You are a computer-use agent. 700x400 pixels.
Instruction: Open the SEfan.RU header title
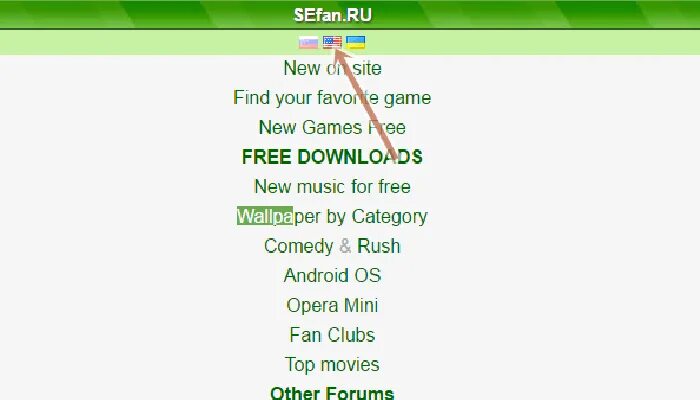pos(333,15)
